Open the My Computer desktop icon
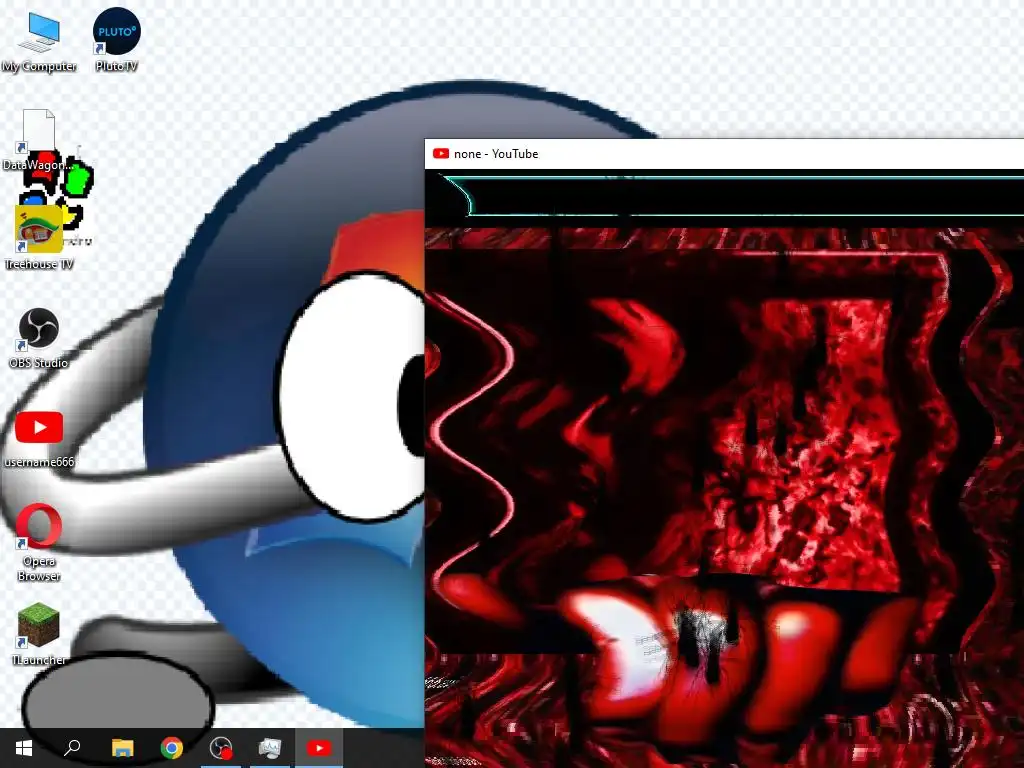The width and height of the screenshot is (1024, 768). tap(39, 40)
